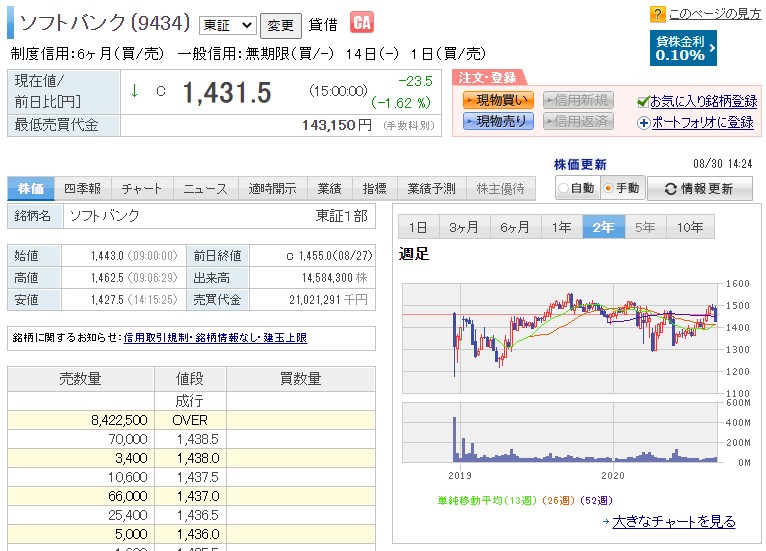Click the 1,437.5 price row
766x551 pixels.
point(192,477)
